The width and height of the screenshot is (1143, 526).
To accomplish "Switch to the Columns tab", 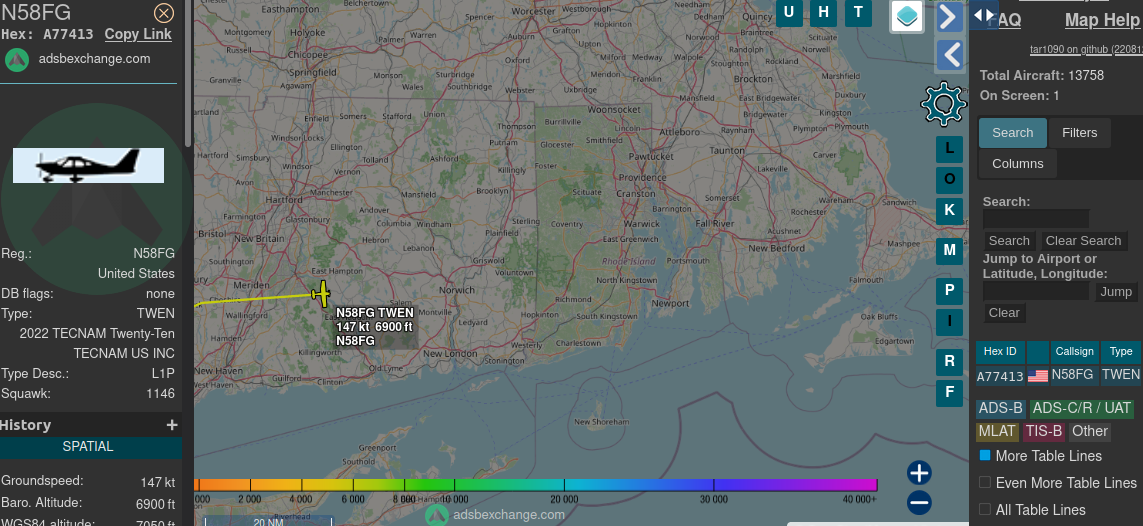I will [x=1018, y=164].
